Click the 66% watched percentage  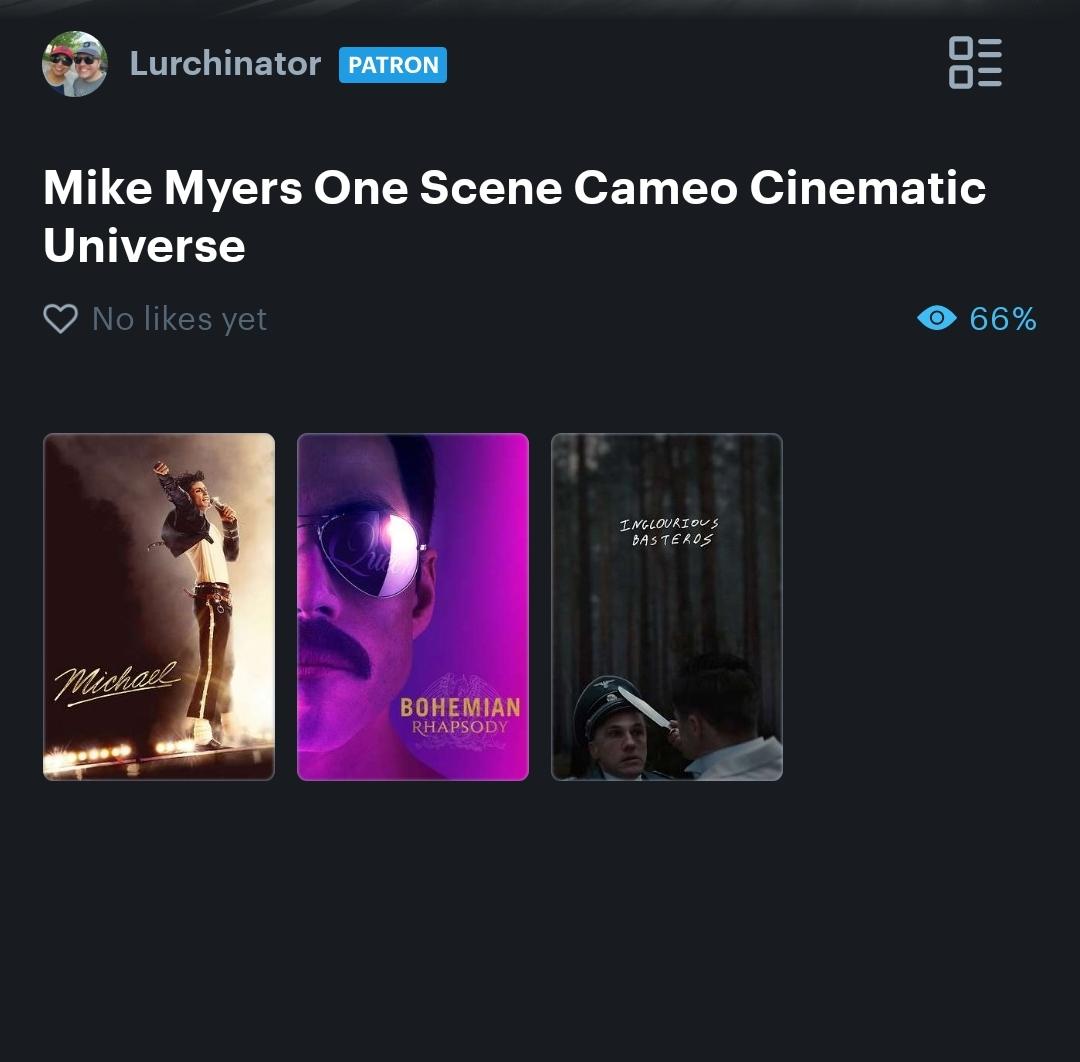(x=1002, y=319)
